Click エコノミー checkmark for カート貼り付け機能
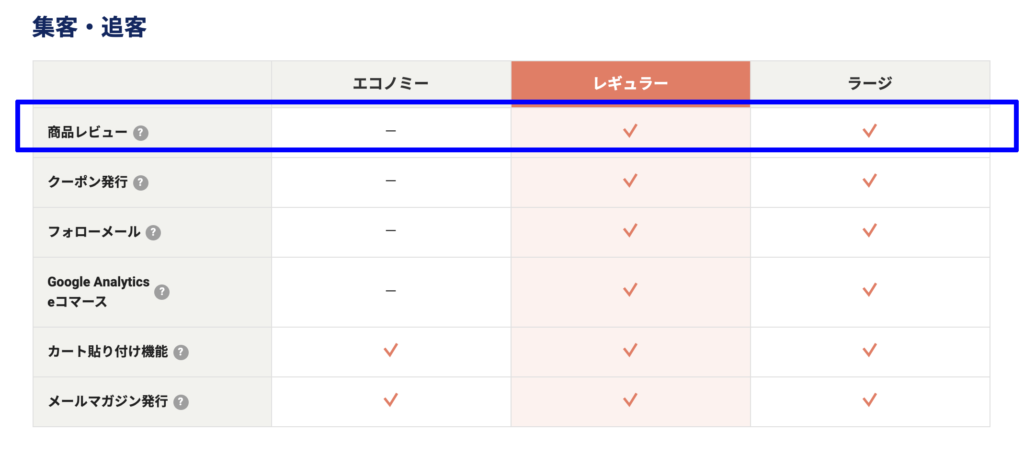The width and height of the screenshot is (1024, 455). [x=391, y=351]
